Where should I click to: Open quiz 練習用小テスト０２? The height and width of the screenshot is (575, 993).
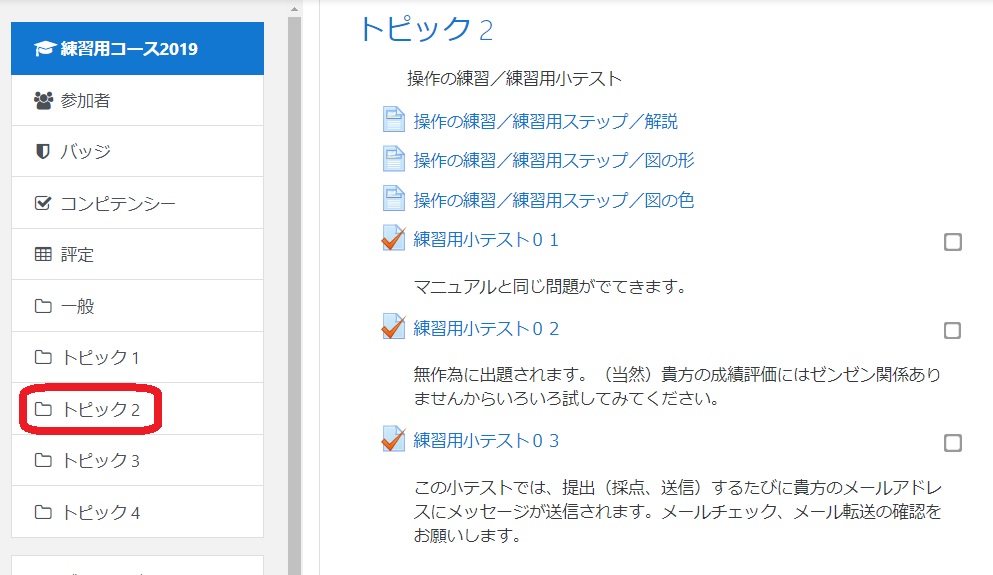pos(486,328)
